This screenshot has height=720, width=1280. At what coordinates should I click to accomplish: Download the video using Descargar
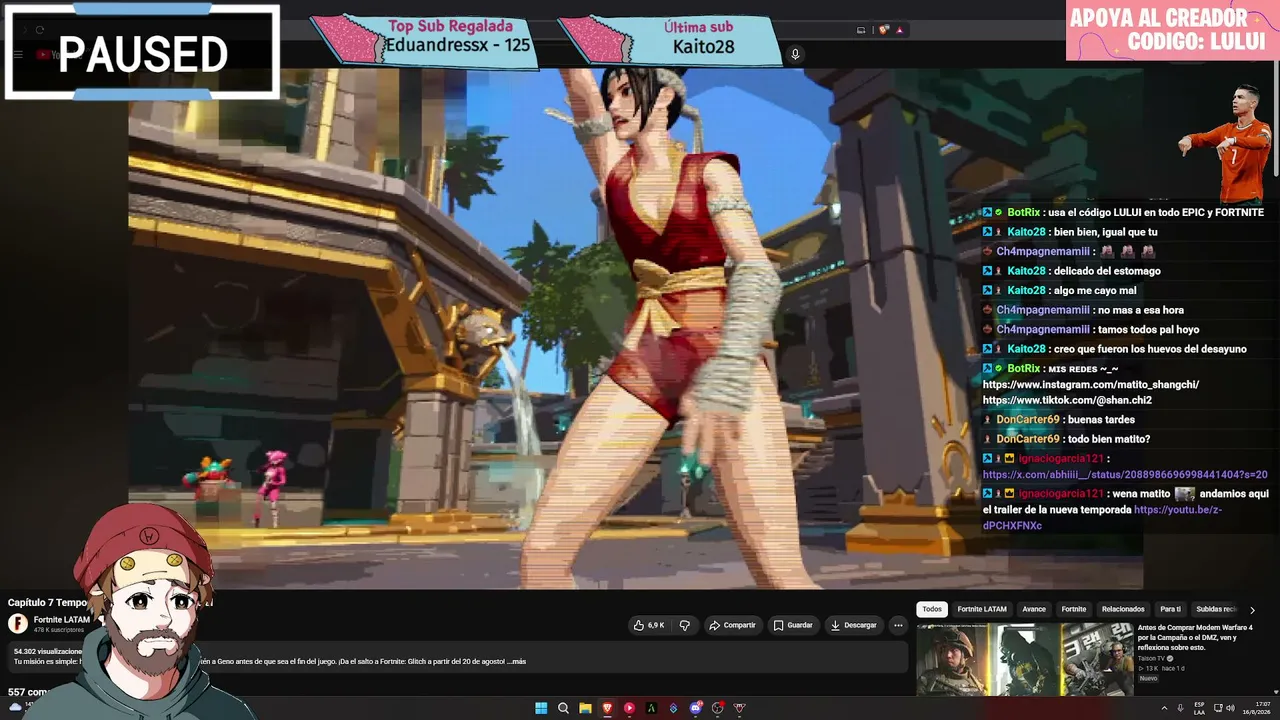[853, 625]
